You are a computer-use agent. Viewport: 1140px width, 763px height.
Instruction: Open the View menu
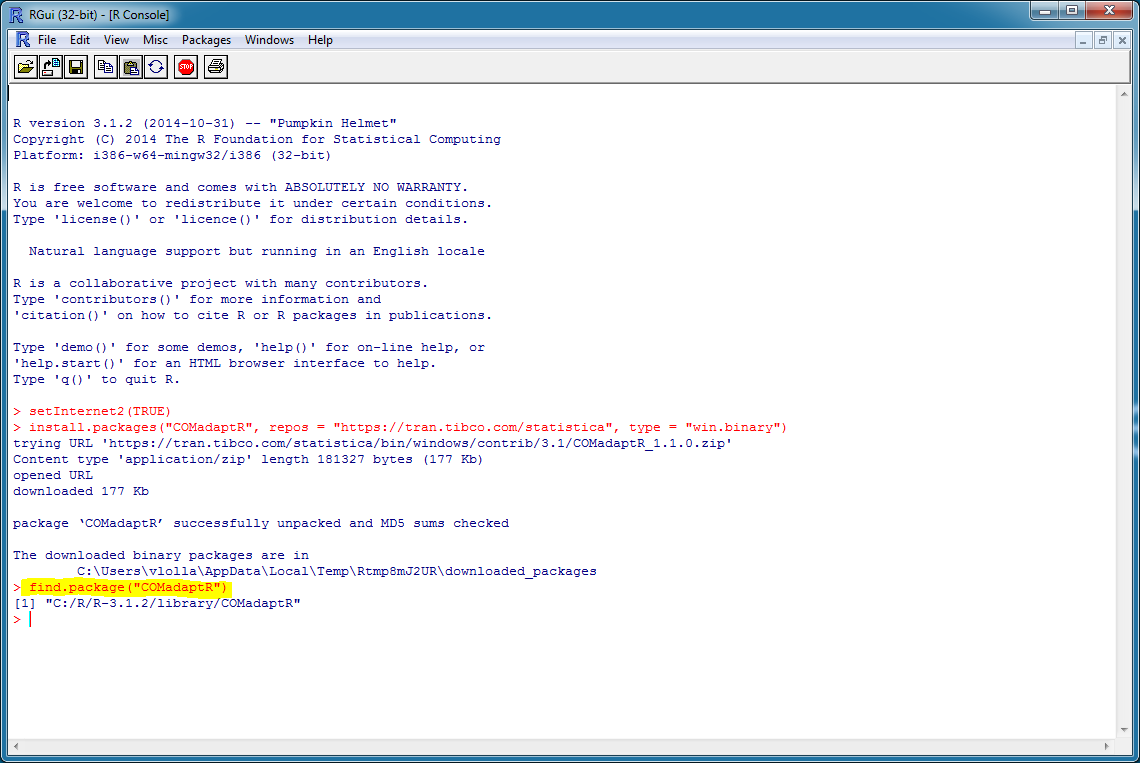click(x=116, y=40)
